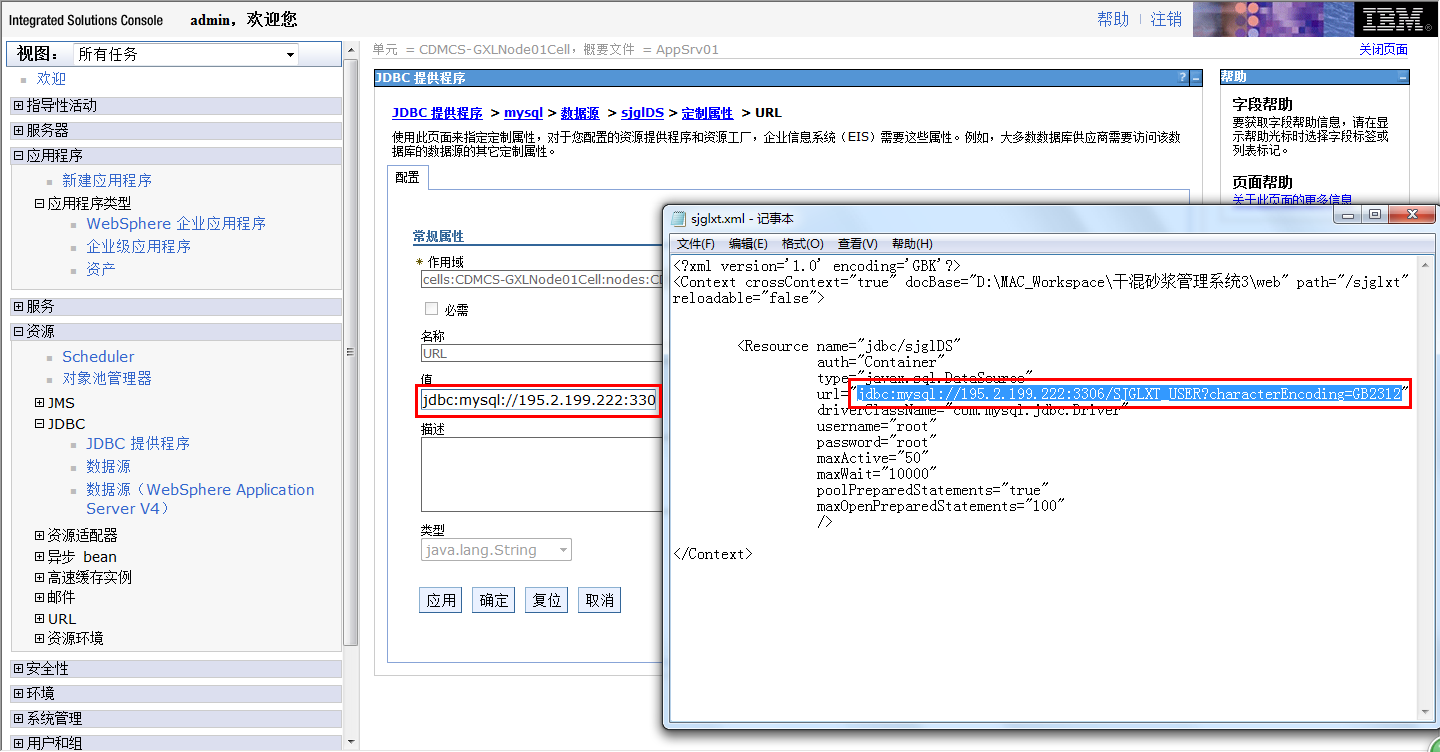Open the Scheduler link
Viewport: 1440px width, 752px height.
[98, 357]
